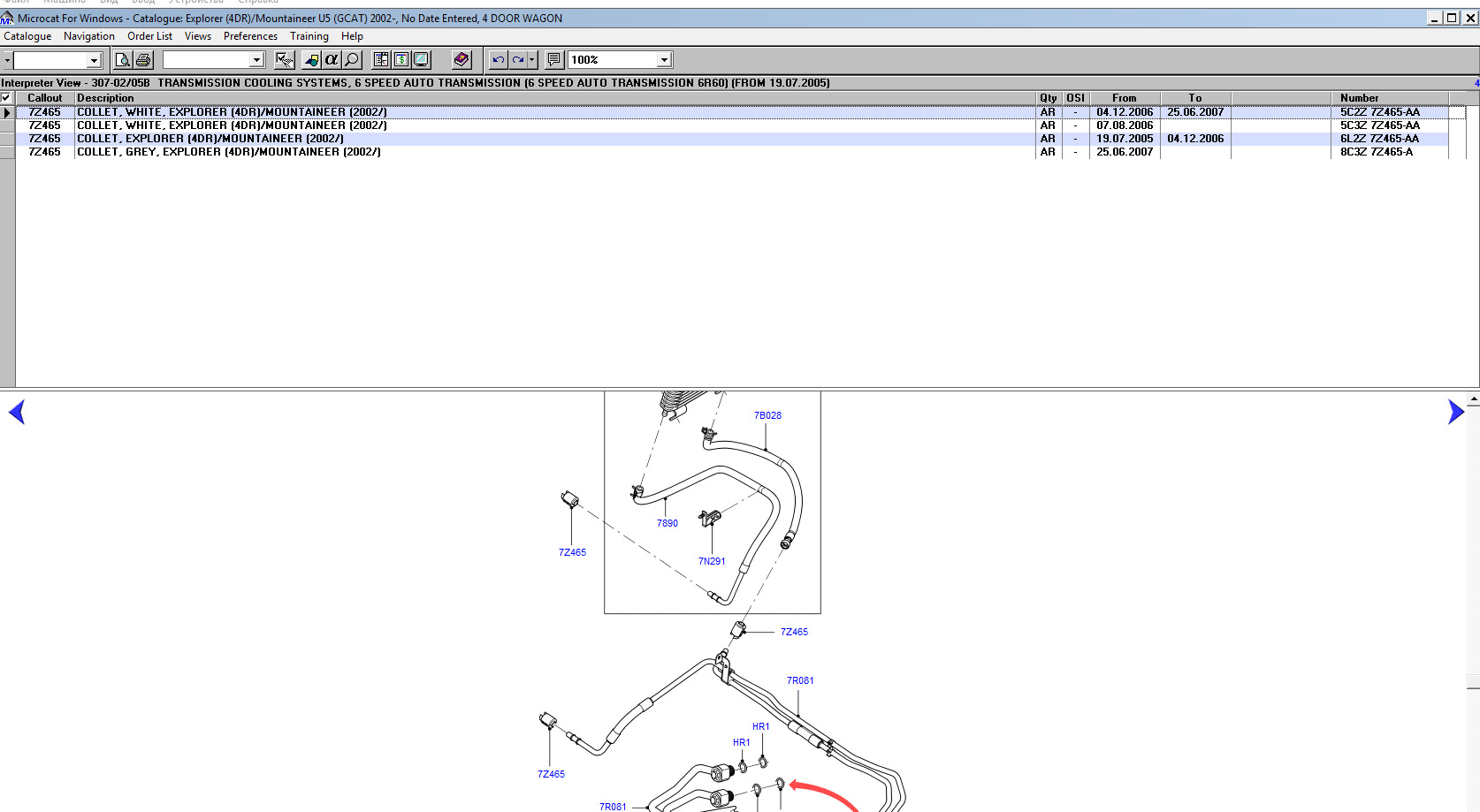Click the alpha index icon
1480x812 pixels.
pyautogui.click(x=332, y=60)
